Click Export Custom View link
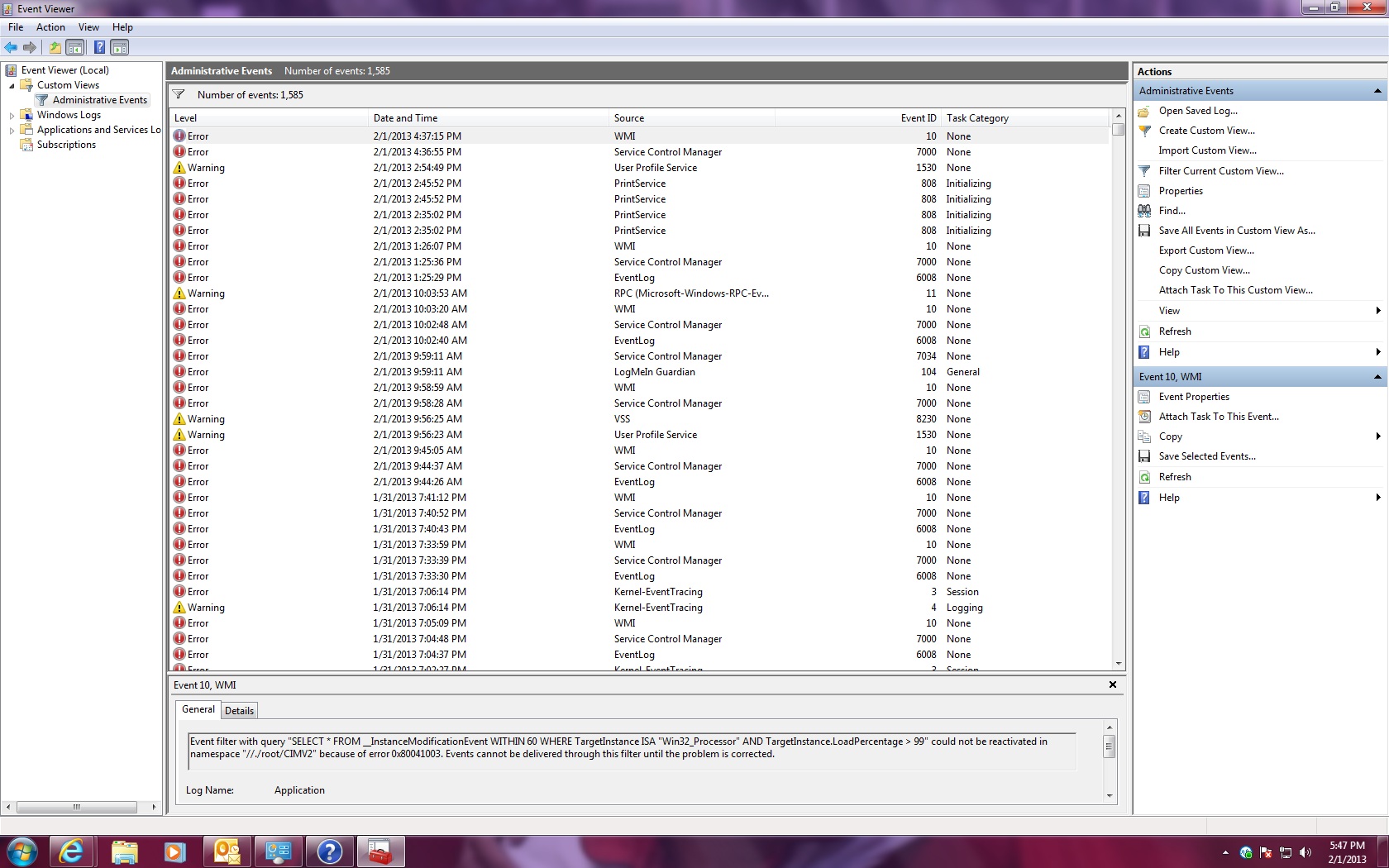The width and height of the screenshot is (1389, 868). (x=1206, y=250)
